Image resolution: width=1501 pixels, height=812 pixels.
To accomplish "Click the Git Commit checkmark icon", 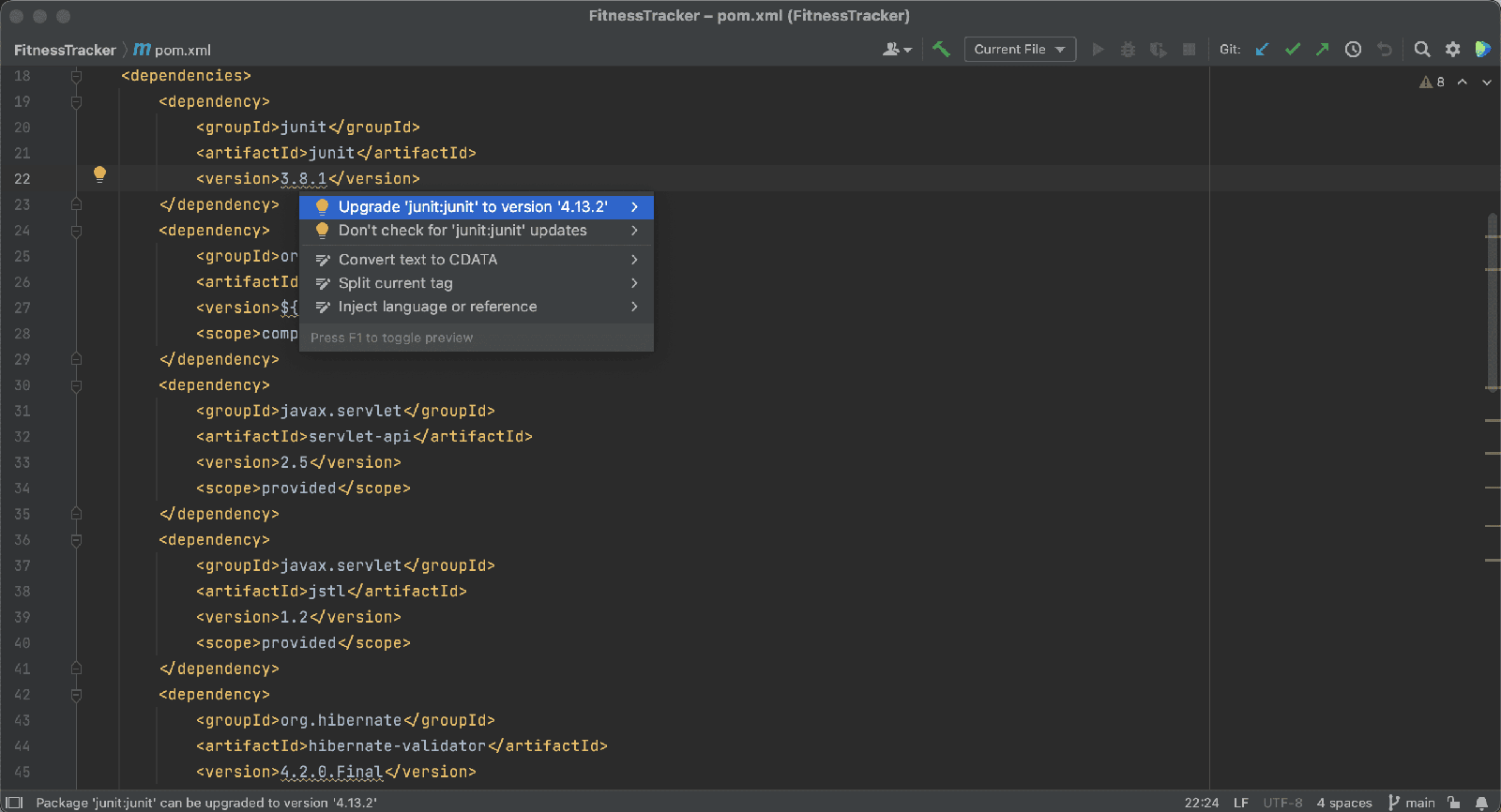I will tap(1293, 50).
